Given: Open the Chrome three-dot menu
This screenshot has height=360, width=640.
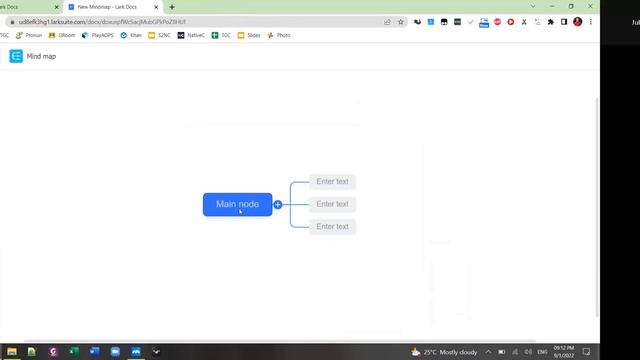Looking at the screenshot, I should pos(591,22).
